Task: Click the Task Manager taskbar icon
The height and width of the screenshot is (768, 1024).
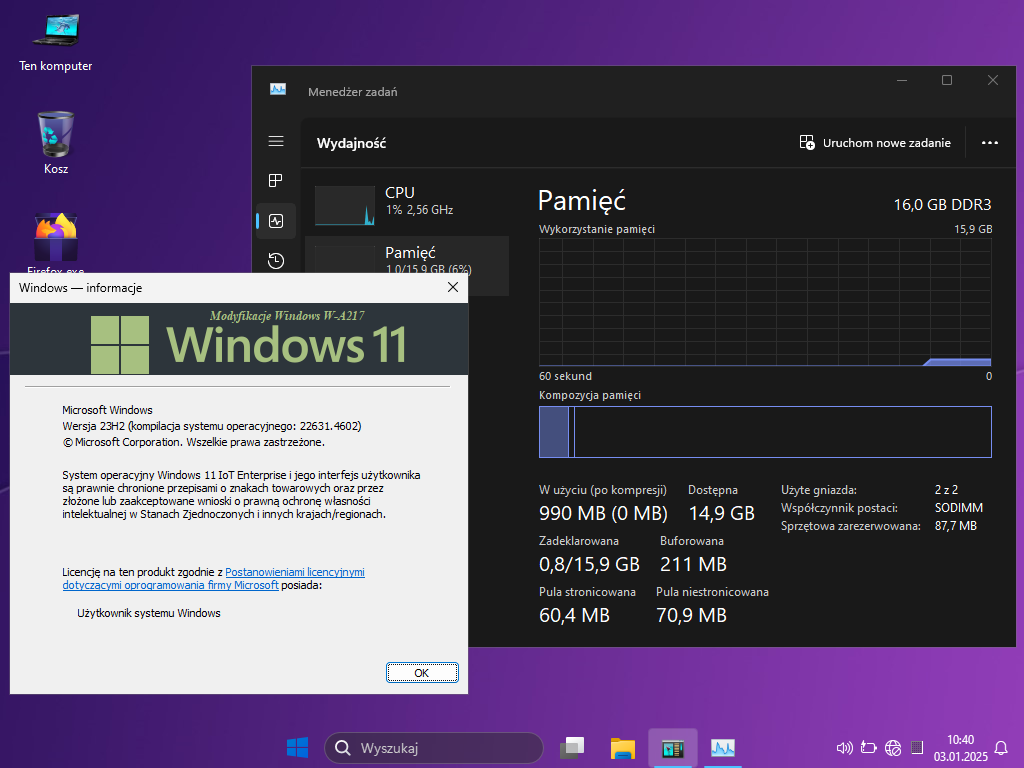Action: click(723, 748)
